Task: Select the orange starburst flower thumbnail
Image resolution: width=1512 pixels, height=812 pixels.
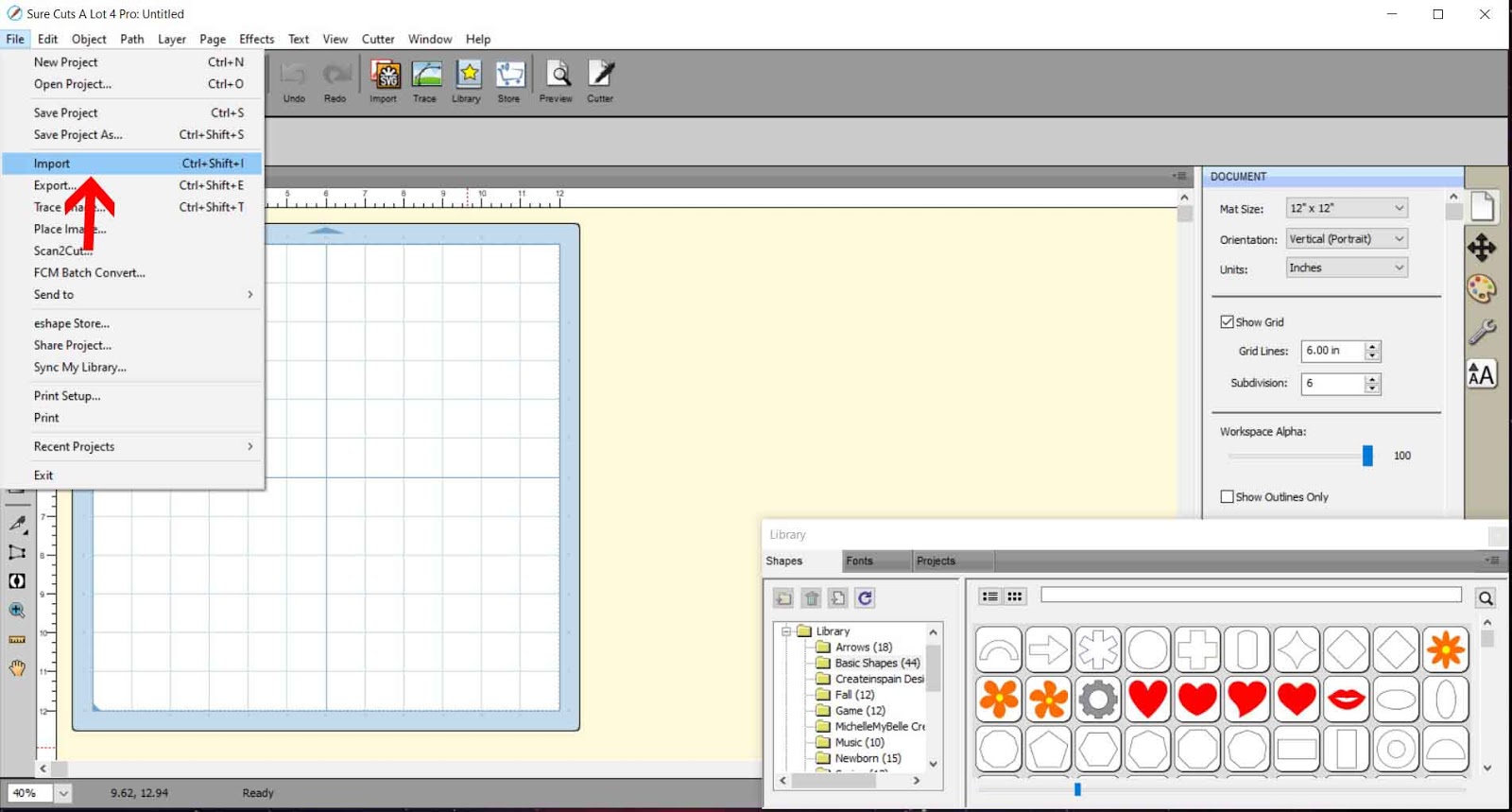Action: tap(1446, 649)
